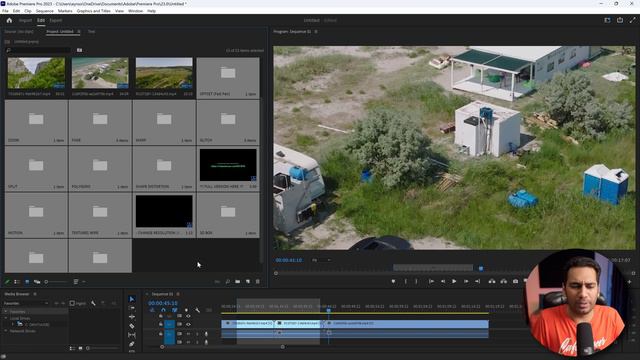Switch Project panel to Freeform view
The image size is (640, 360).
(37, 282)
